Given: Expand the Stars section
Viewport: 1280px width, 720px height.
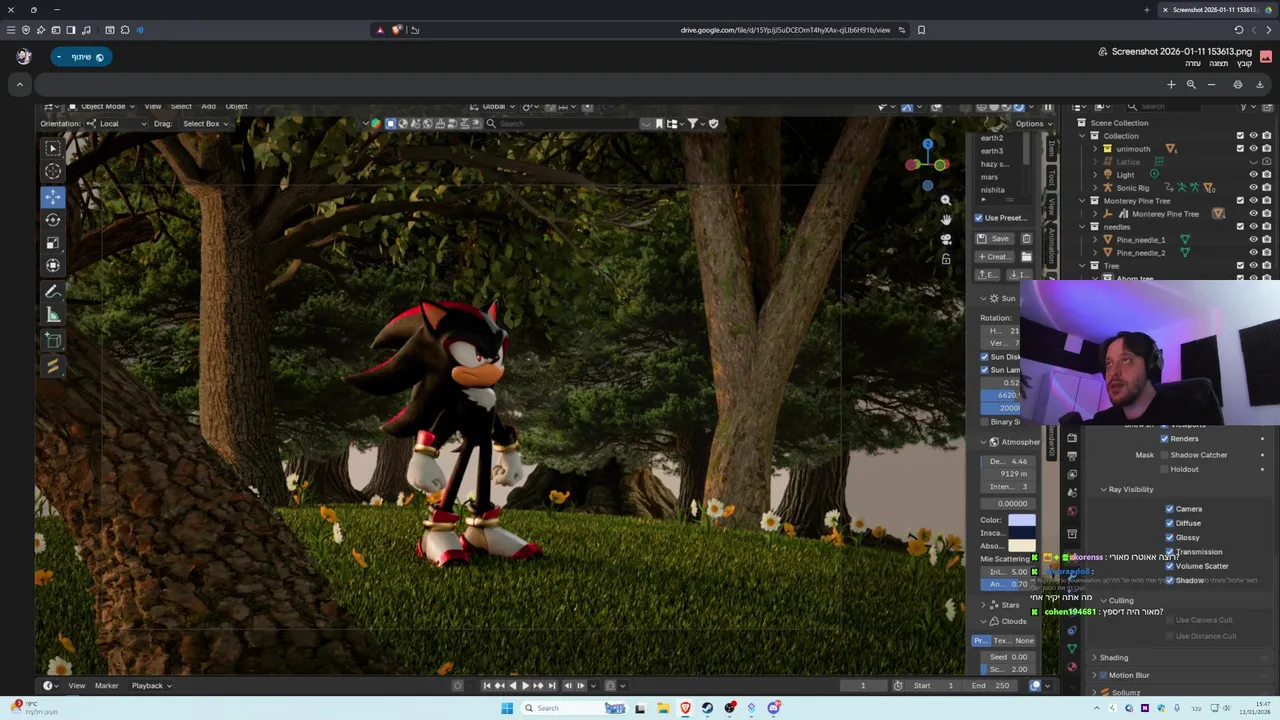Looking at the screenshot, I should [x=983, y=605].
